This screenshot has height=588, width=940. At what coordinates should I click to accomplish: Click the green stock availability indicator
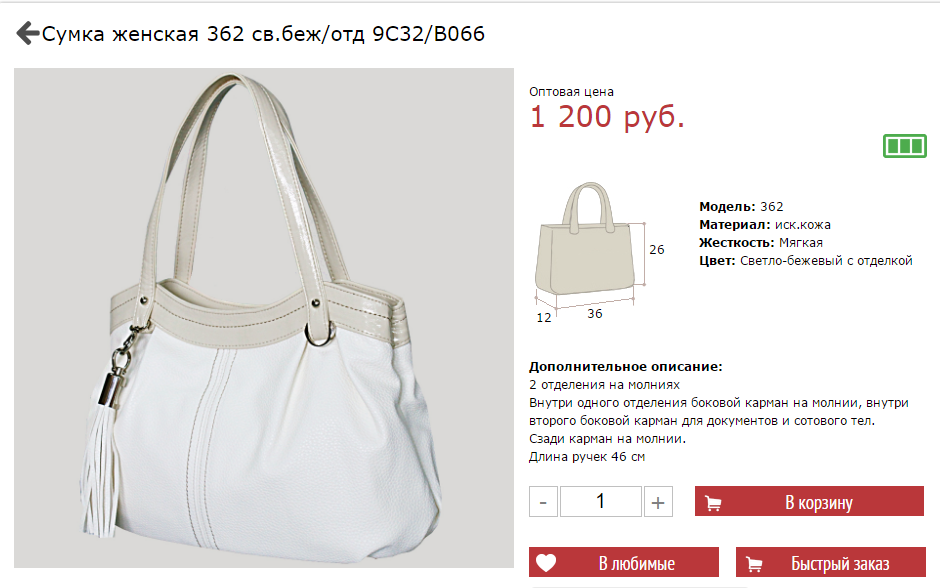tap(905, 146)
